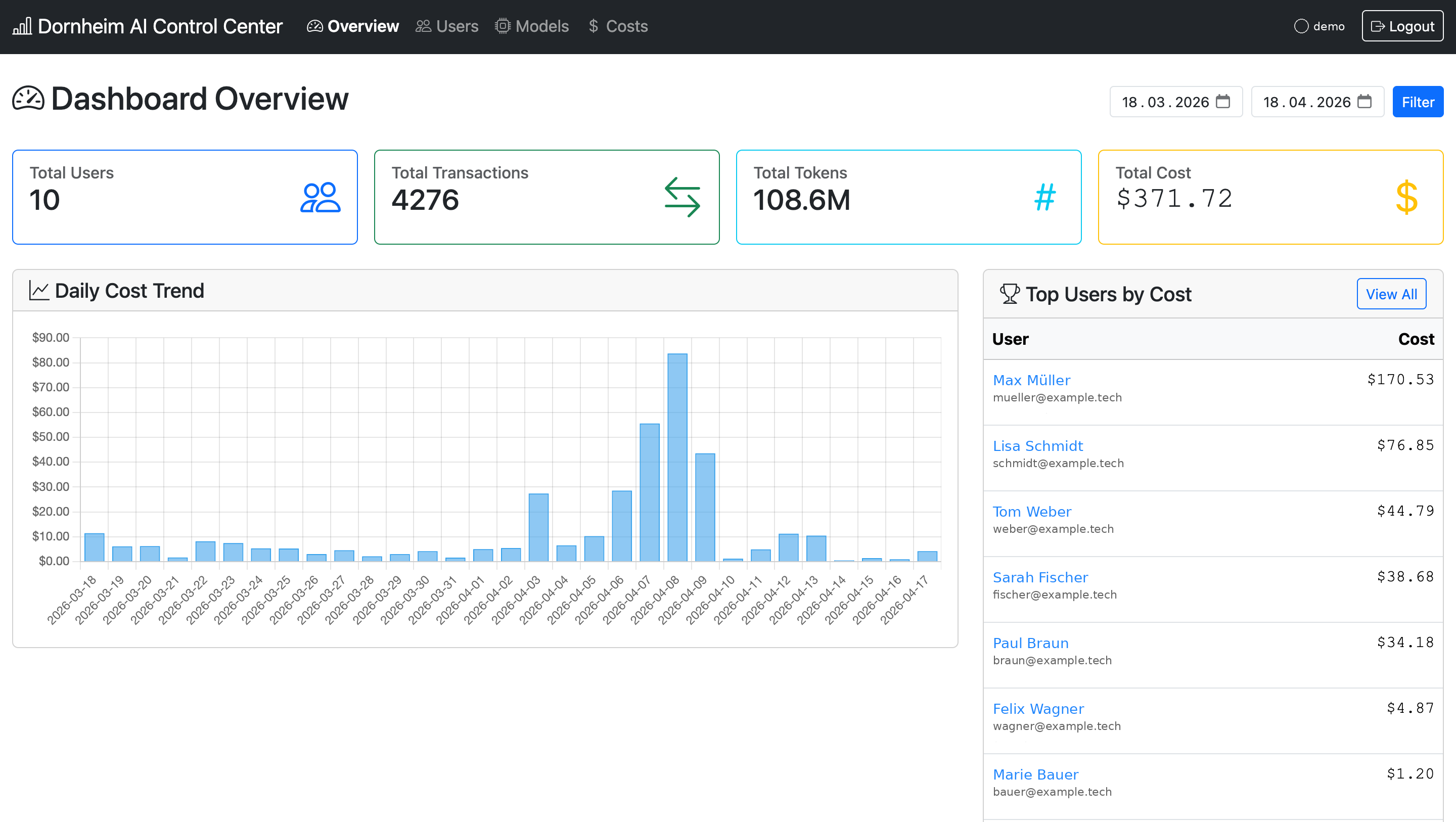
Task: Click the hash icon in Total Tokens card
Action: tap(1043, 197)
